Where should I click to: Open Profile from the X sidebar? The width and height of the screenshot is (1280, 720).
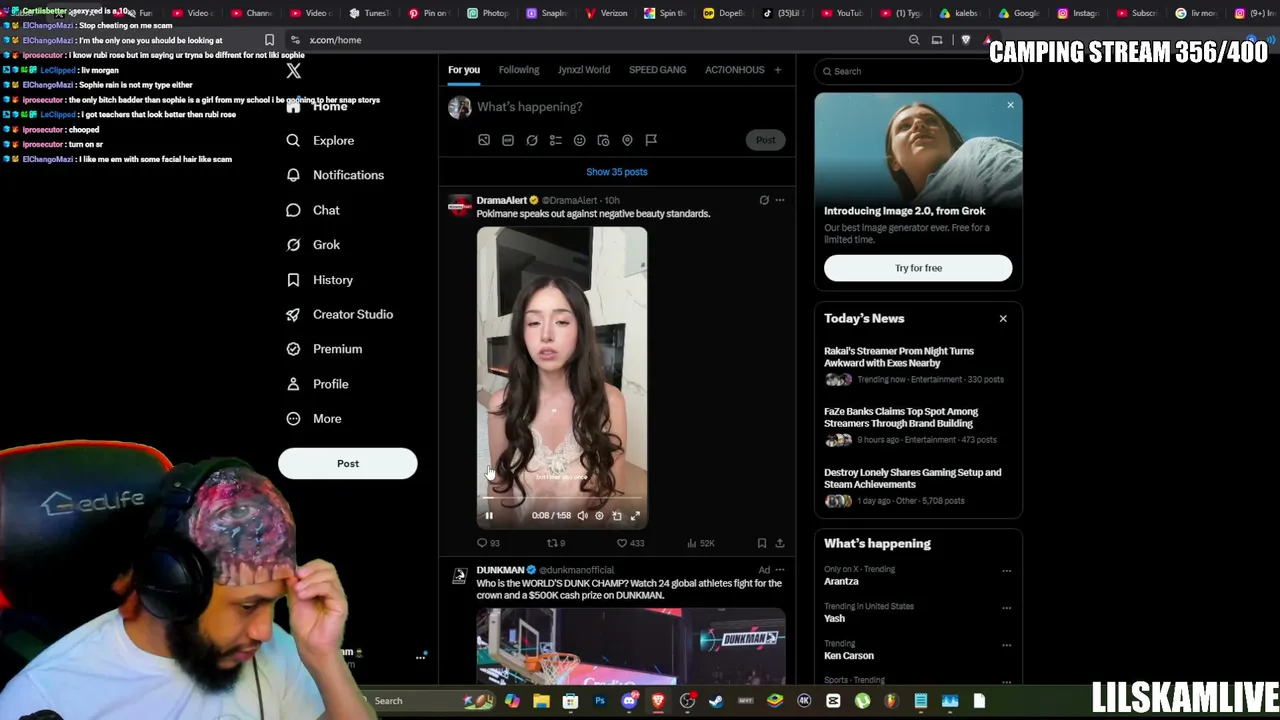tap(318, 384)
